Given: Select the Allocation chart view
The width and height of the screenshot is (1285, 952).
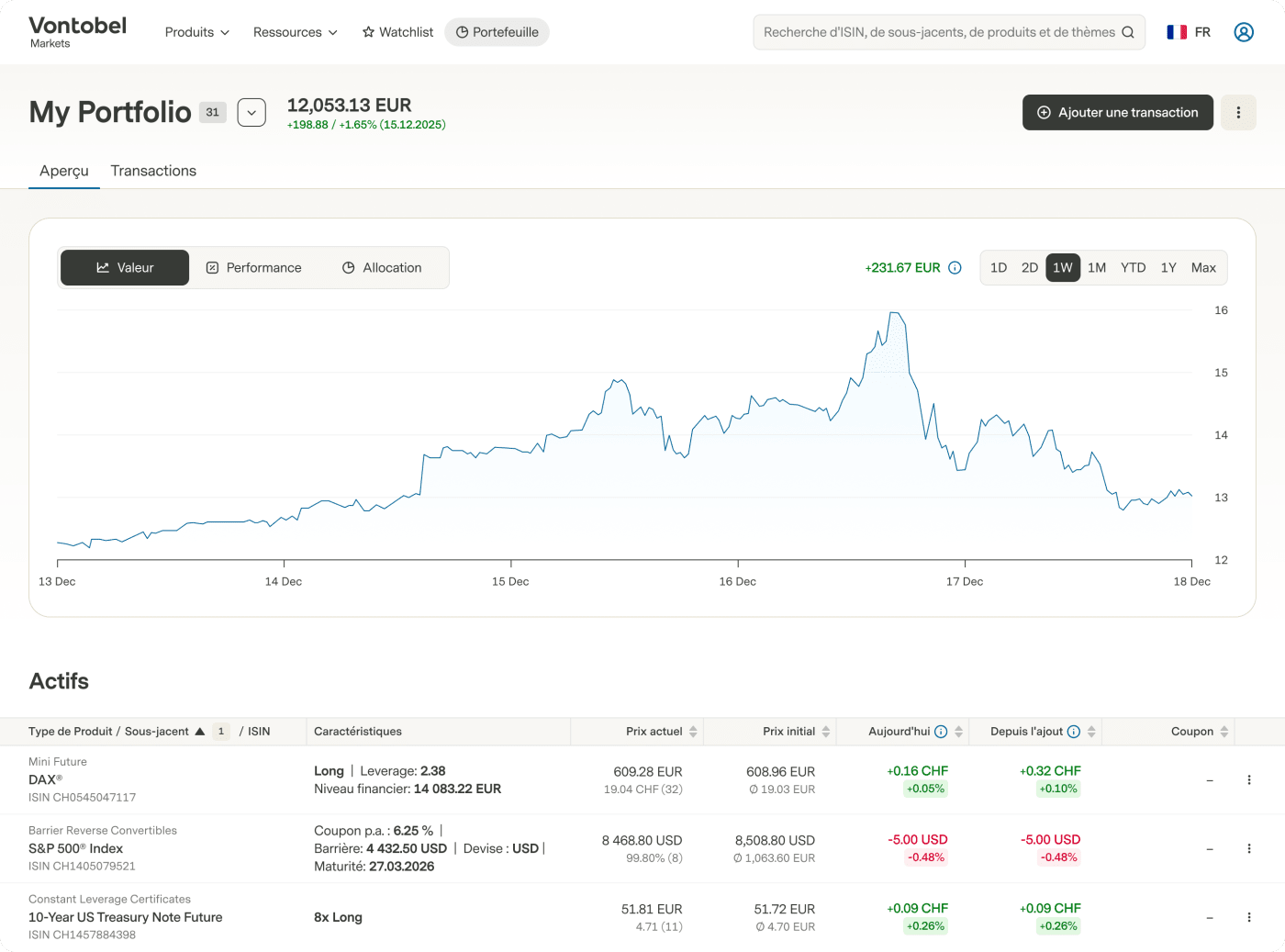Looking at the screenshot, I should click(x=382, y=268).
